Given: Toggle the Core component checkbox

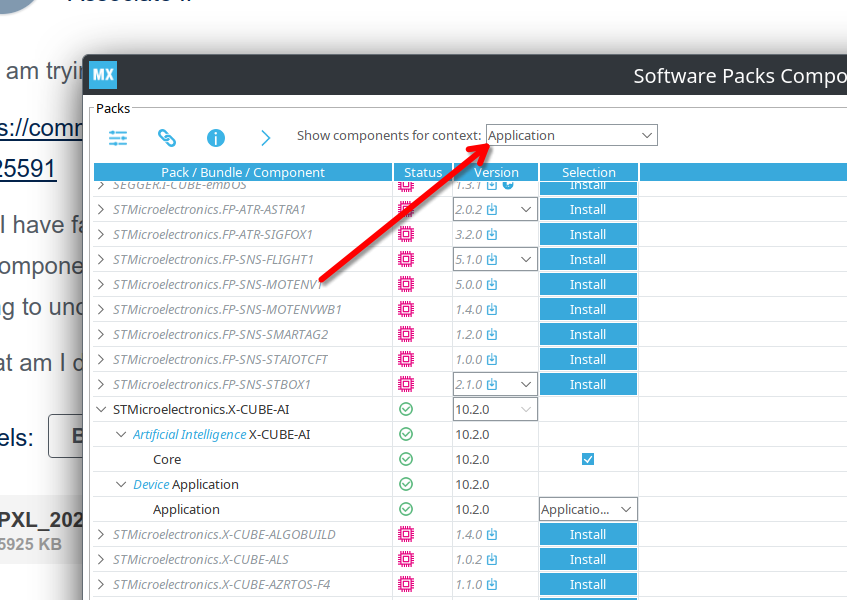Looking at the screenshot, I should pyautogui.click(x=588, y=459).
